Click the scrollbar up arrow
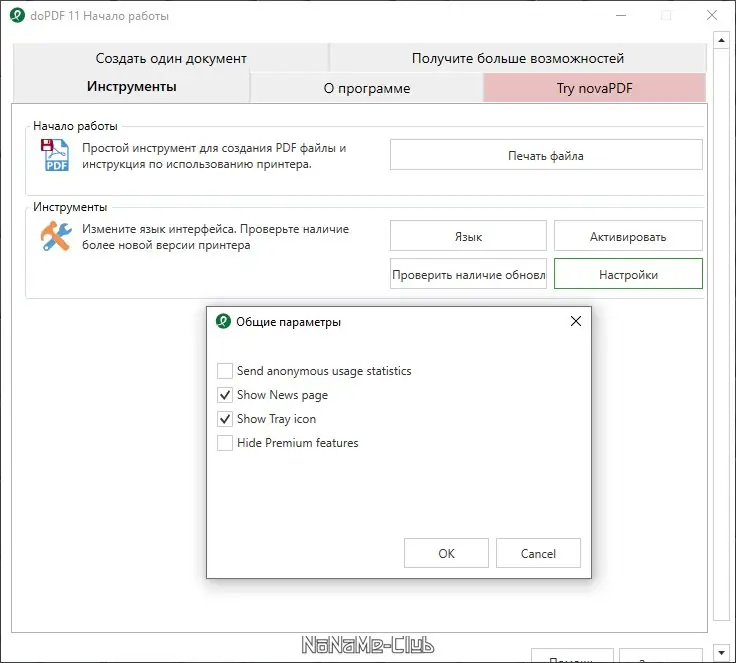 tap(721, 40)
